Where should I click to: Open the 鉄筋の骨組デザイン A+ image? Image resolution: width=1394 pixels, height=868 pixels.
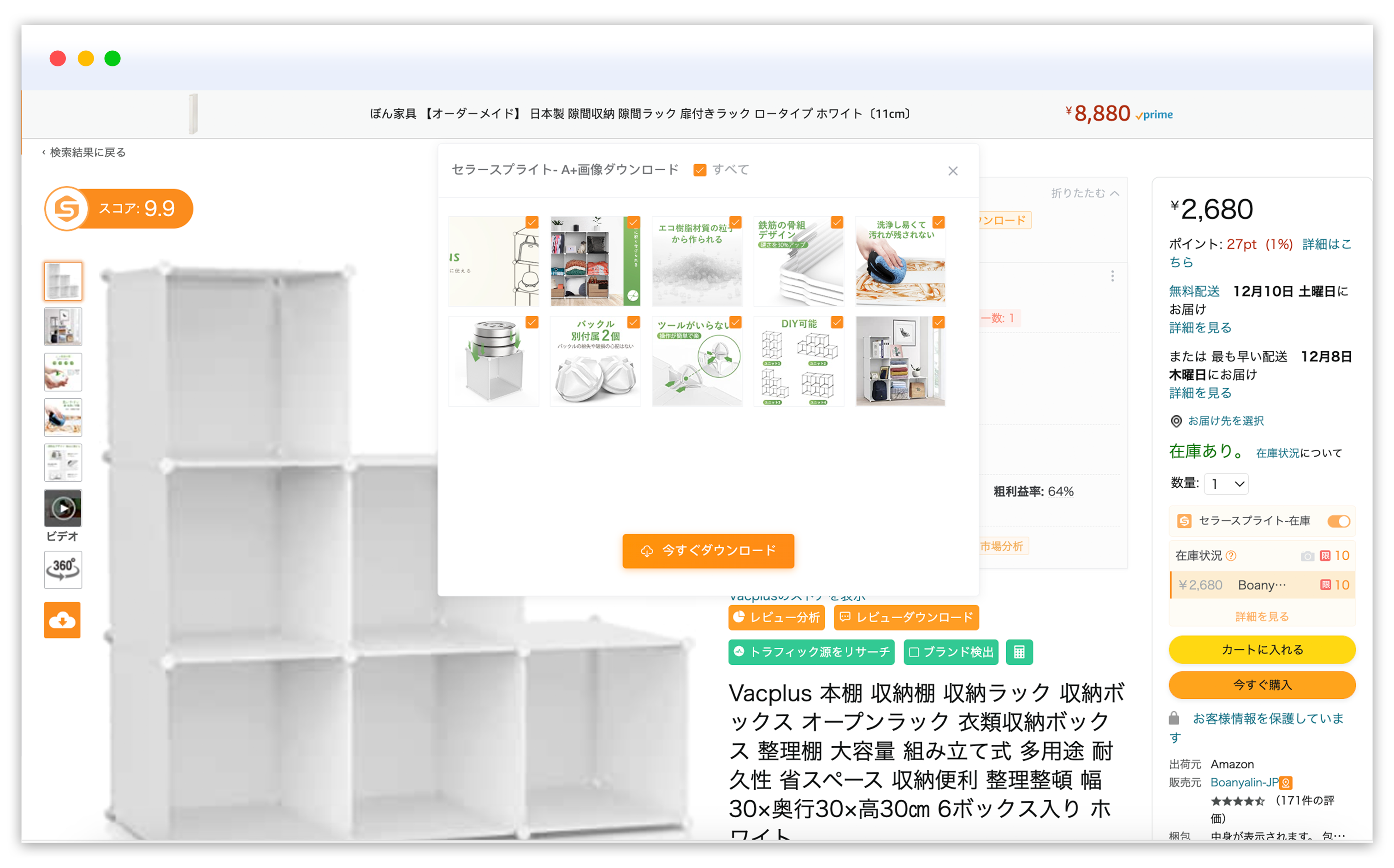798,261
